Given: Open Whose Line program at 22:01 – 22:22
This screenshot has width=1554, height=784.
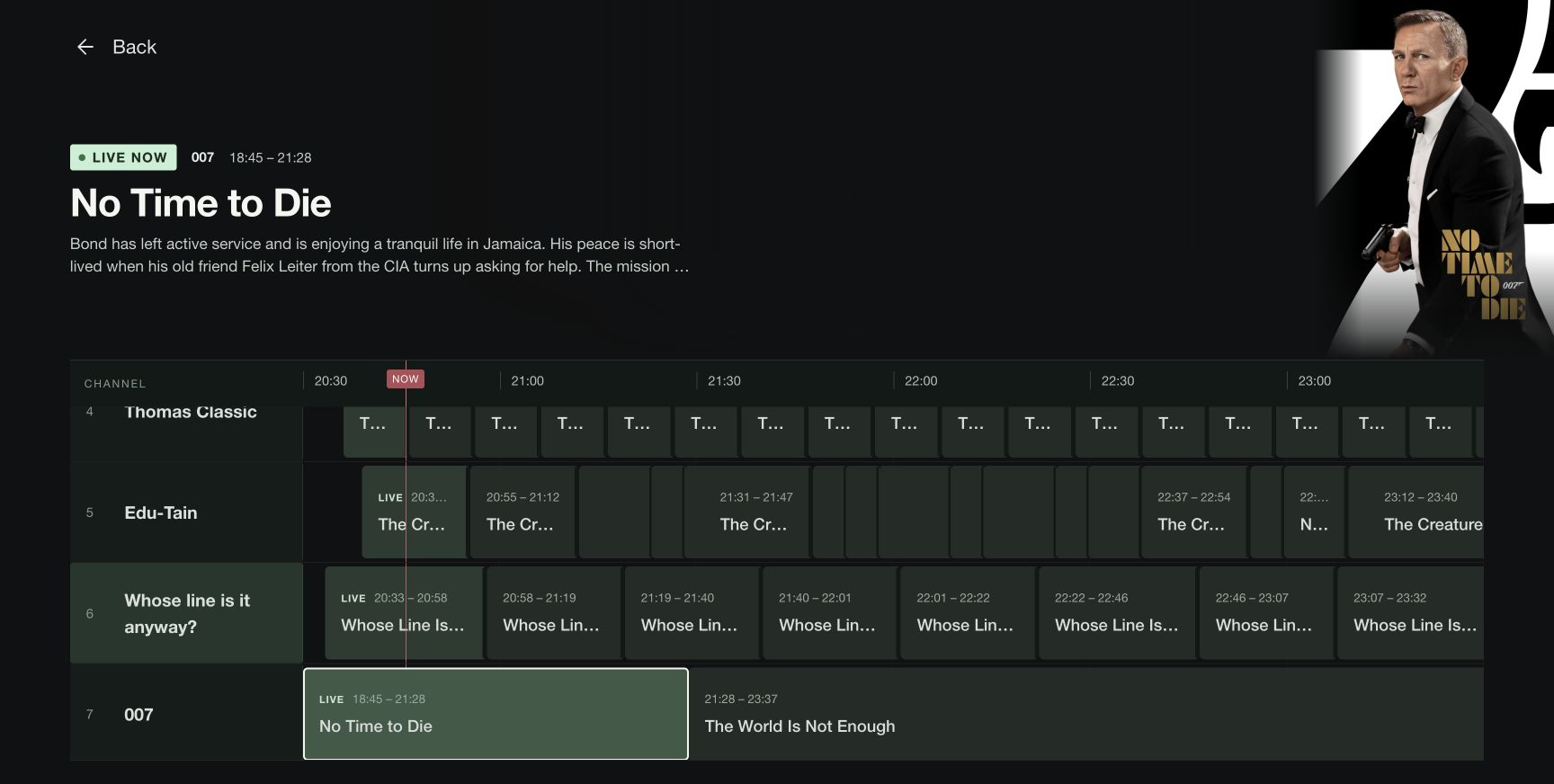Looking at the screenshot, I should coord(968,613).
